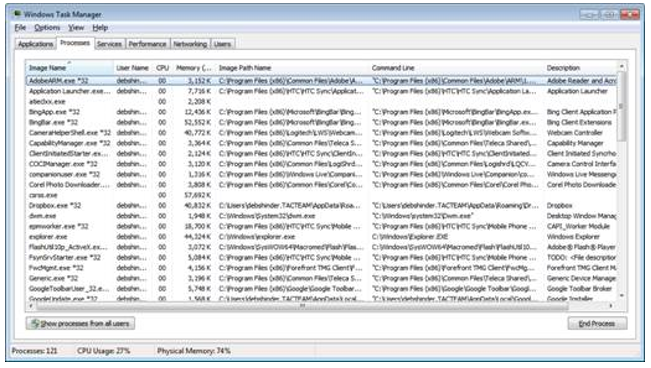Open the View menu

pos(76,28)
